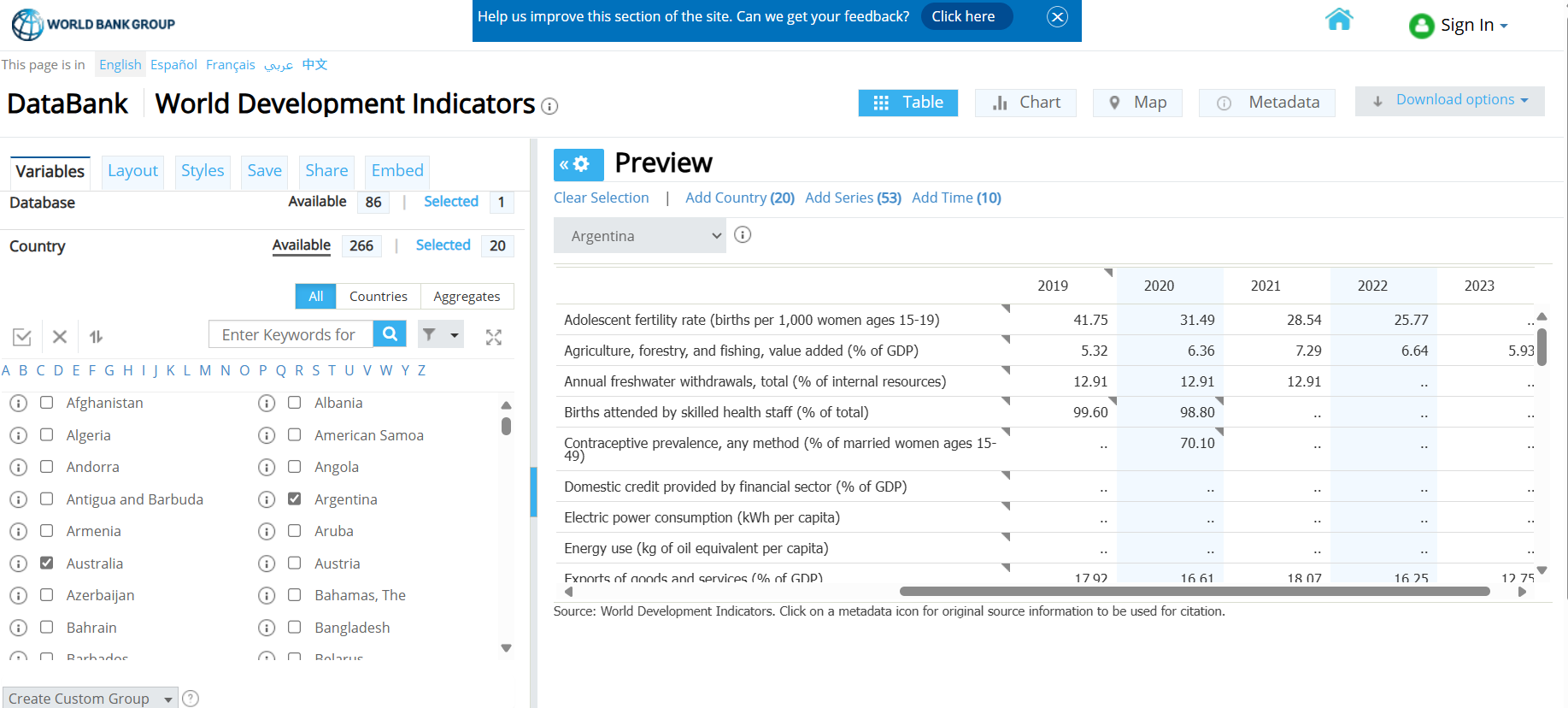This screenshot has width=1568, height=708.
Task: Click Add Time (10) link
Action: [956, 198]
